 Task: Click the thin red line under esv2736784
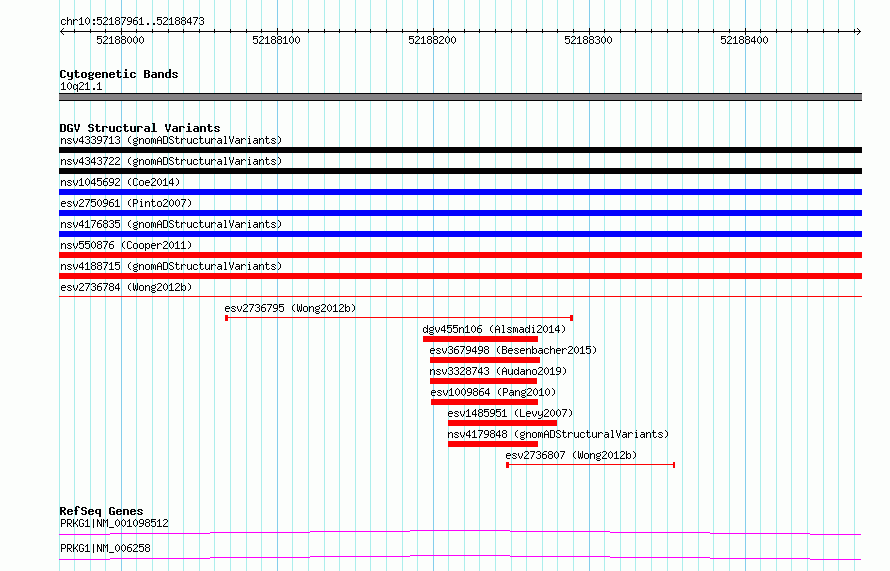point(460,296)
